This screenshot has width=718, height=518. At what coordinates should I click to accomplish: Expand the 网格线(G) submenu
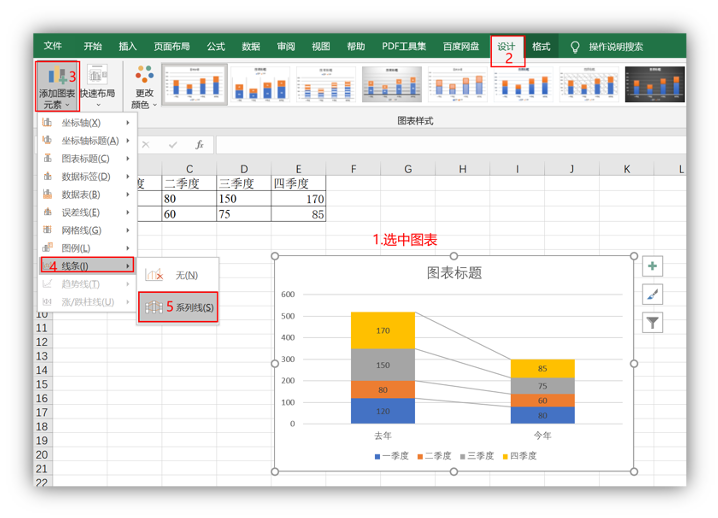click(87, 230)
